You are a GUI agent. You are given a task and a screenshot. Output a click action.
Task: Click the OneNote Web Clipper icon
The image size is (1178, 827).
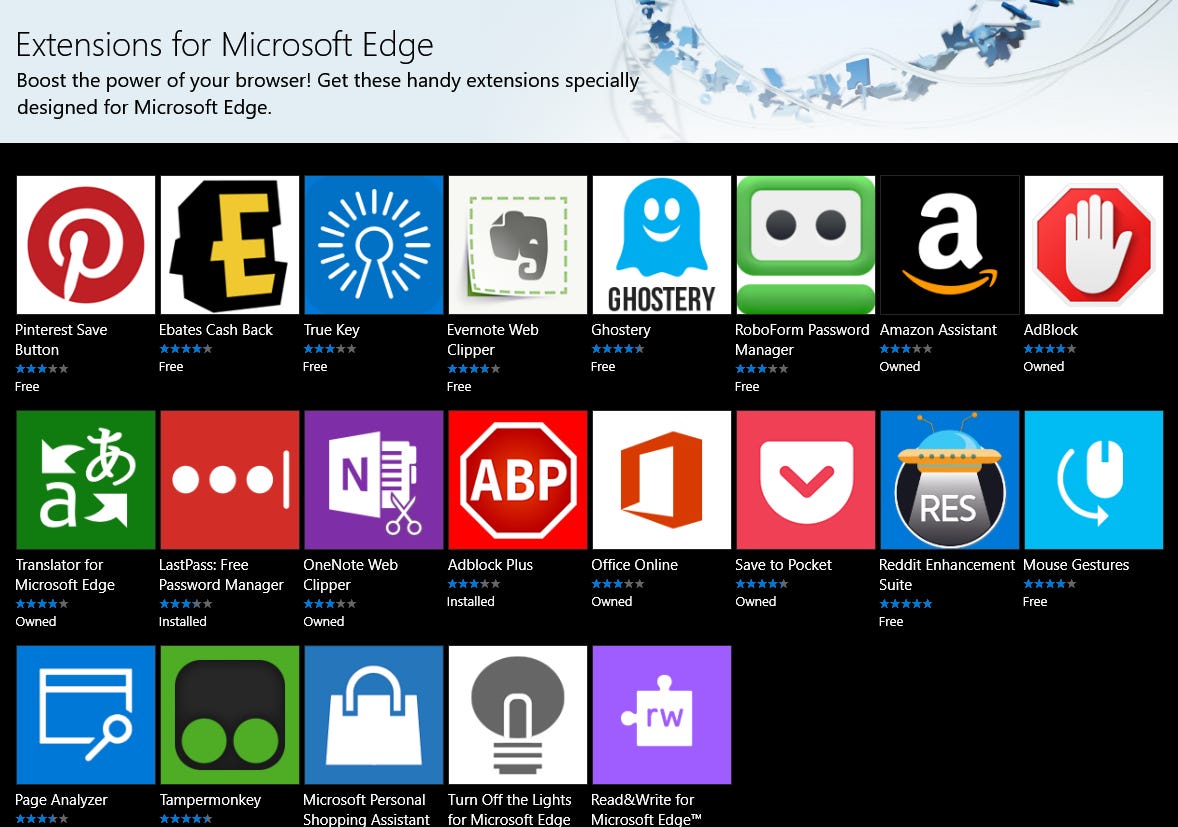(373, 479)
